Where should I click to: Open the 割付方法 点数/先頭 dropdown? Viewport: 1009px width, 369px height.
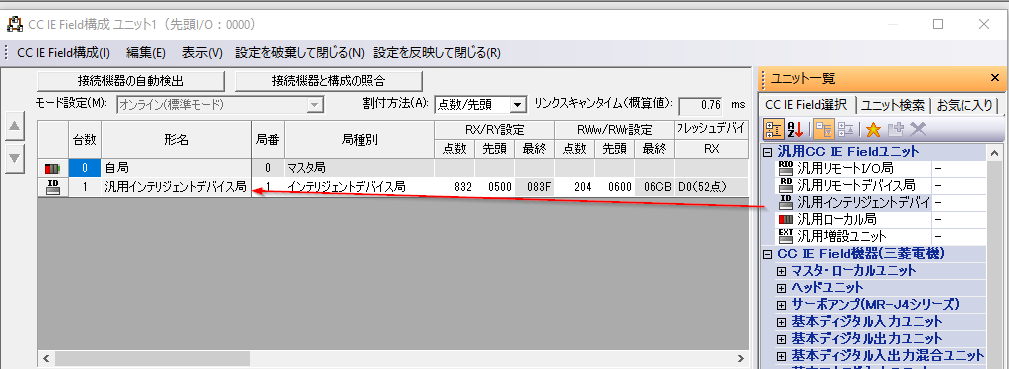coord(518,104)
